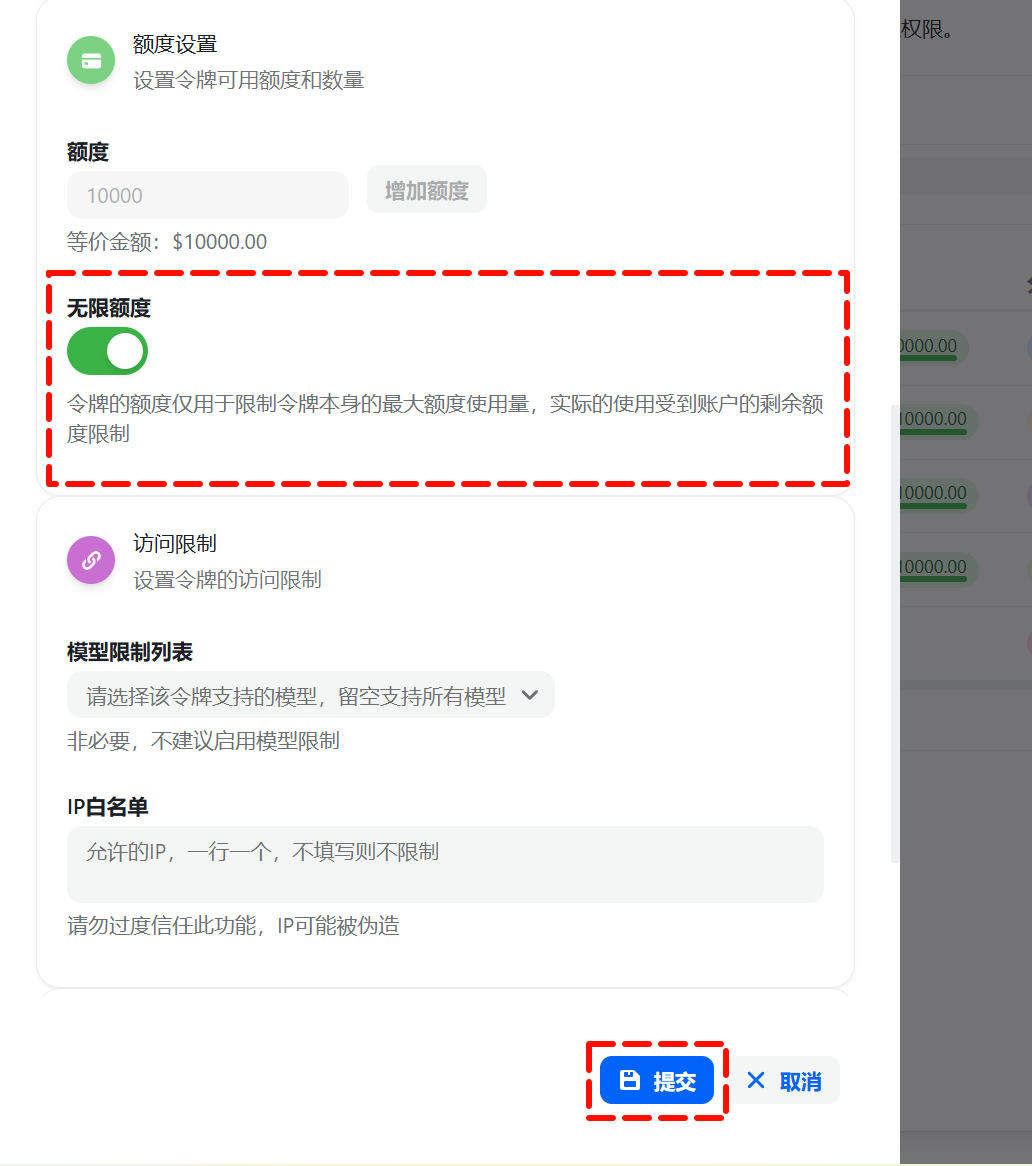Click the purple link icon beside 访问限制
Screen dimensions: 1032x1166
[91, 560]
